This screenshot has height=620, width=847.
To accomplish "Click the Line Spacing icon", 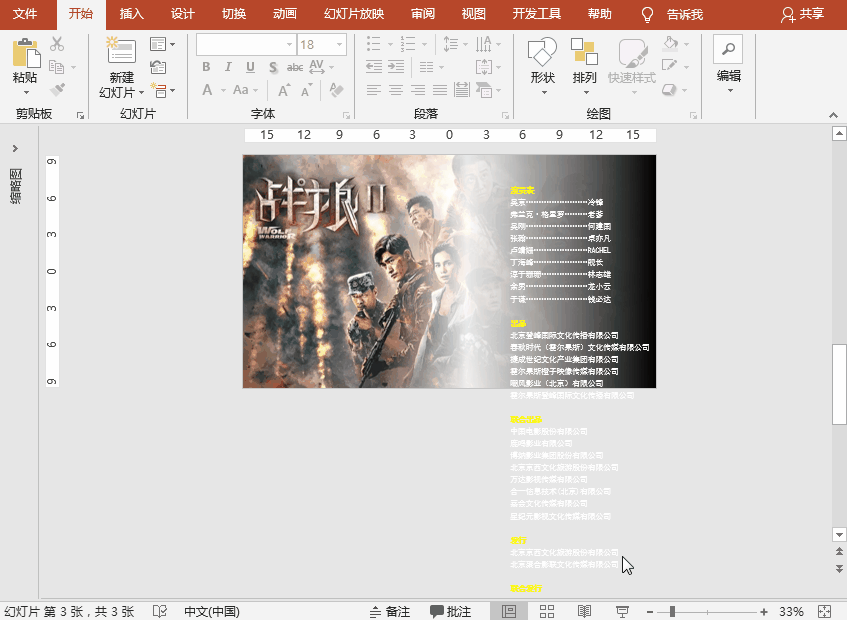I will [x=450, y=44].
